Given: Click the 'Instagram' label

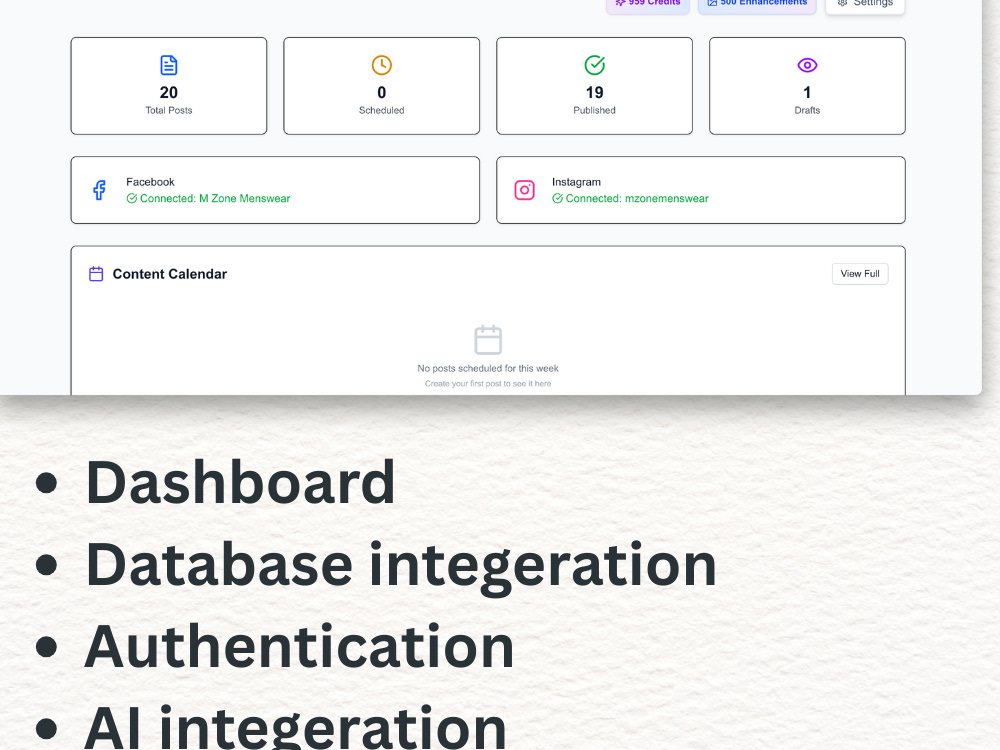Looking at the screenshot, I should point(577,182).
